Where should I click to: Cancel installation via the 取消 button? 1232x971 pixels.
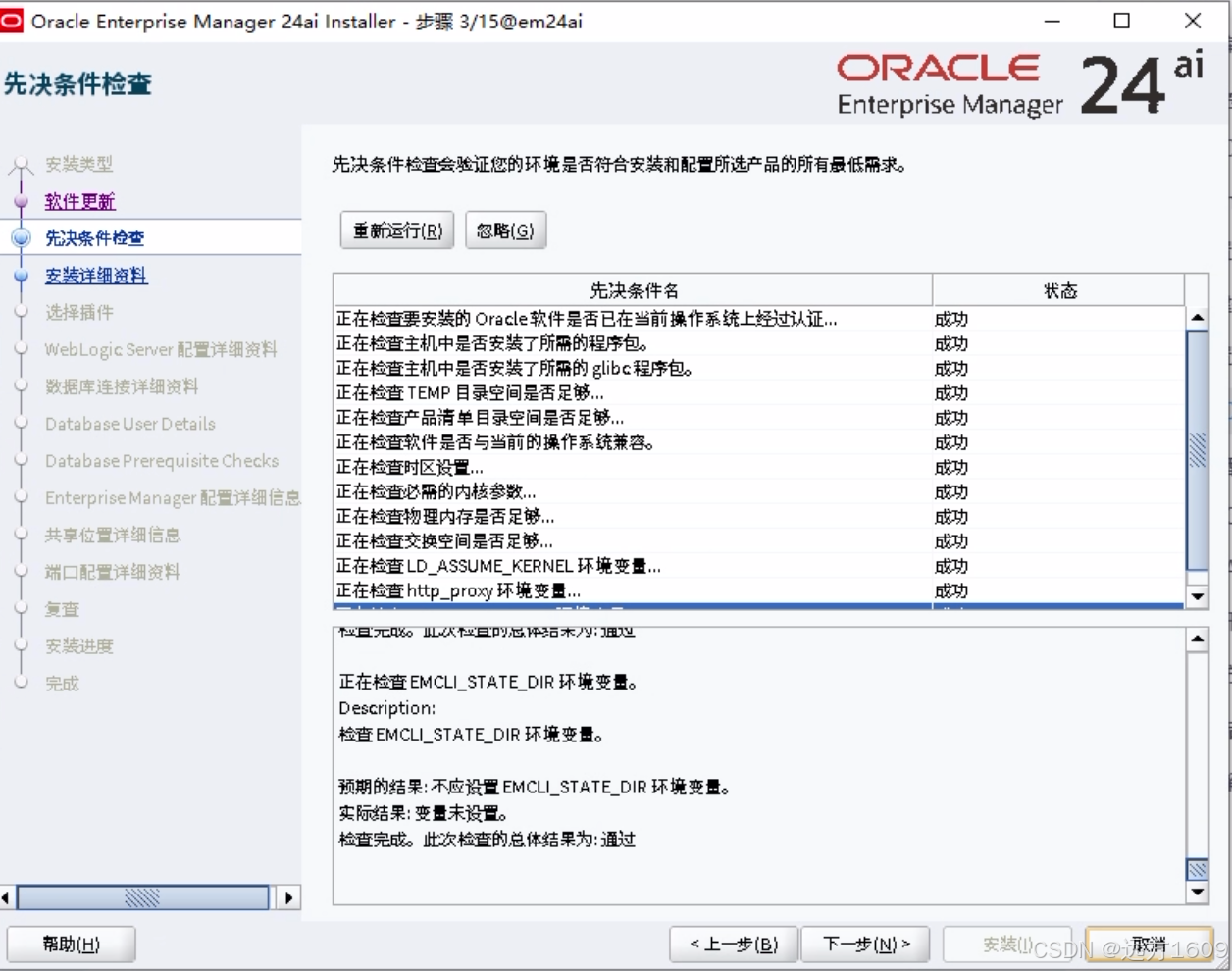(1153, 945)
